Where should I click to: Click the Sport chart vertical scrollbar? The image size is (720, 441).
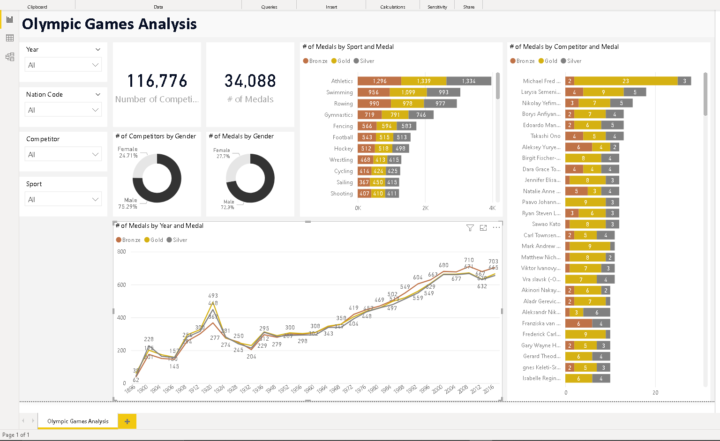tap(497, 86)
